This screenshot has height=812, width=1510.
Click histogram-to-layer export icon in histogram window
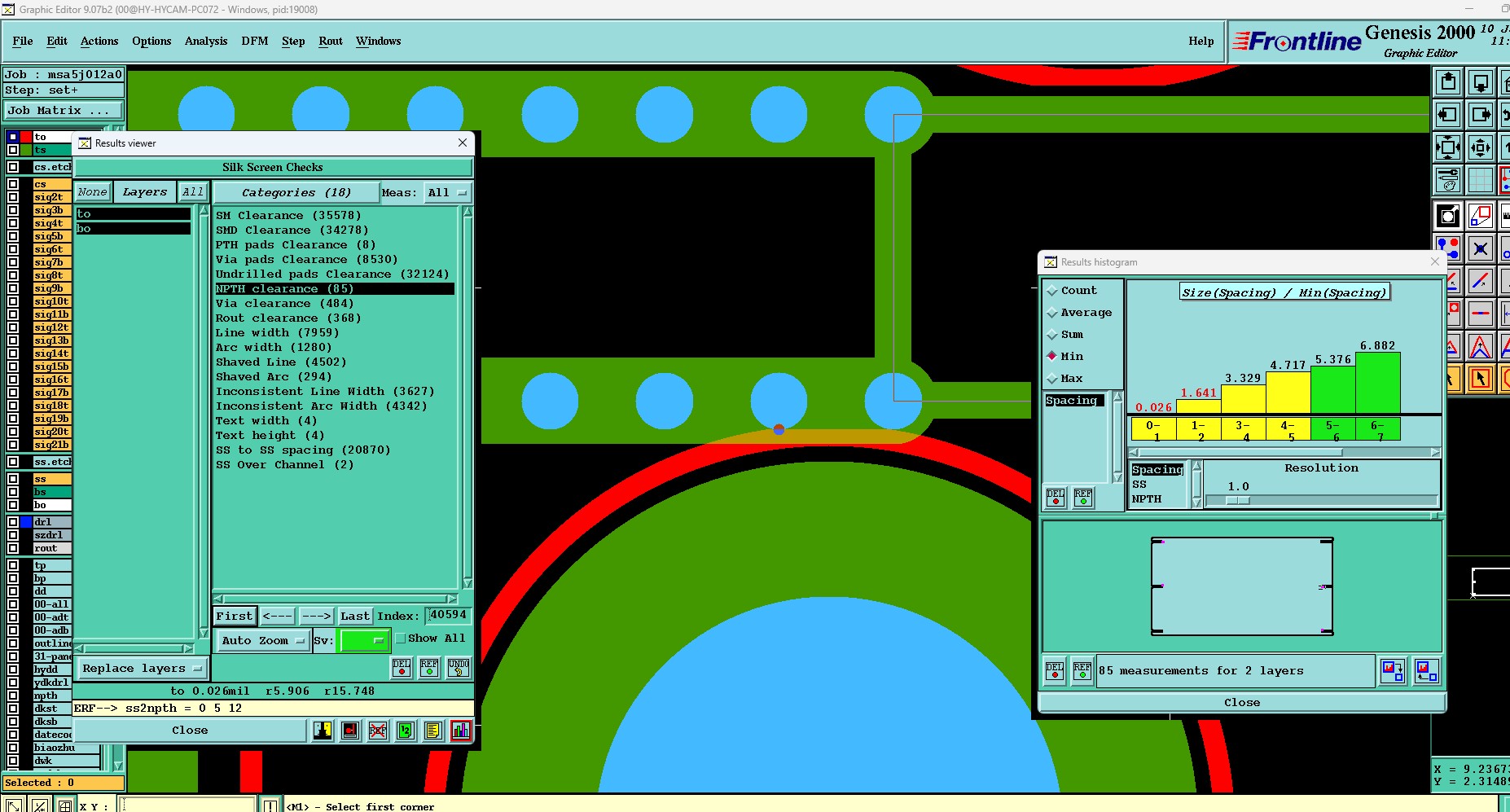(x=1393, y=671)
